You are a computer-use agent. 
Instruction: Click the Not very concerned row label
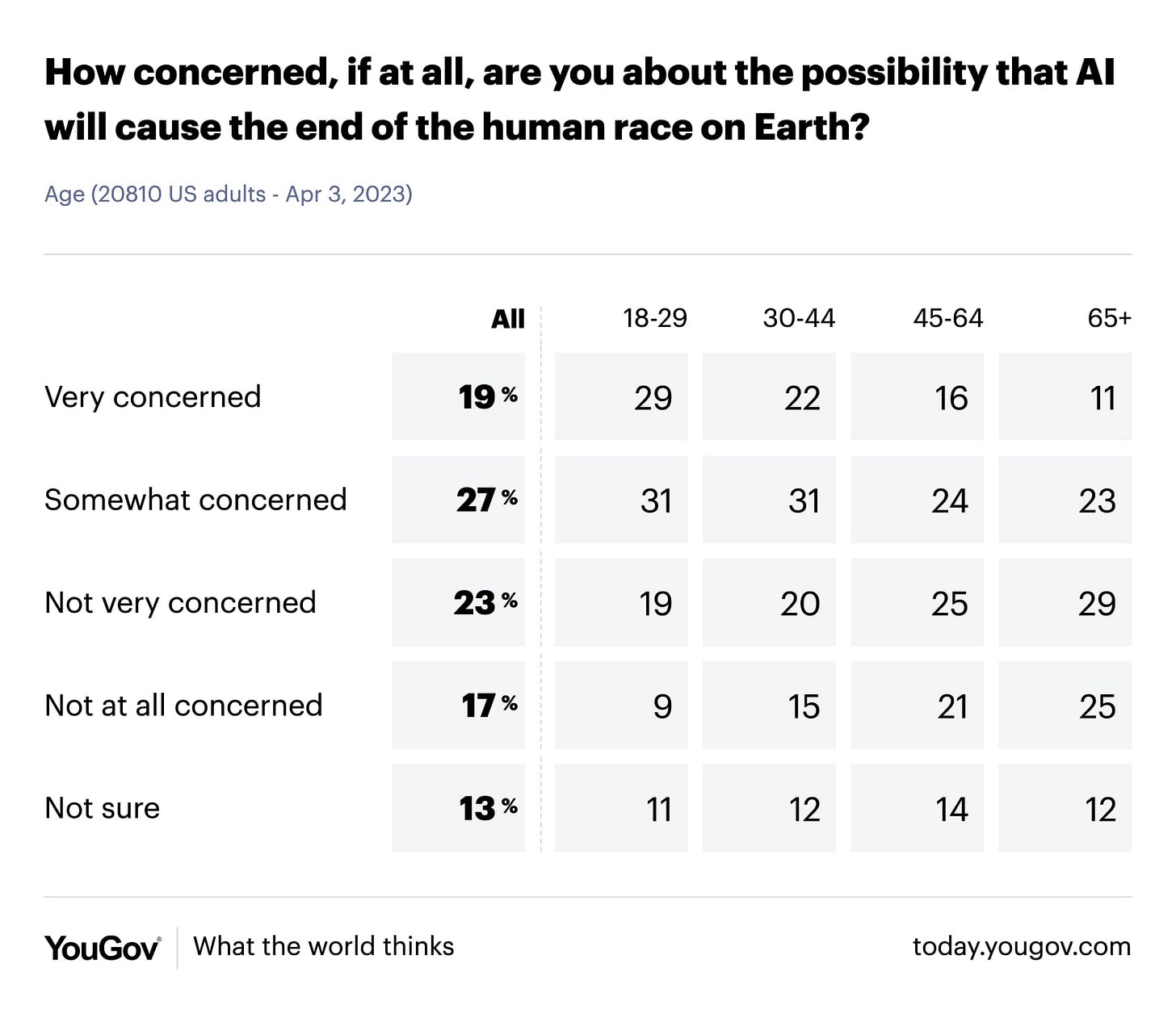(180, 603)
